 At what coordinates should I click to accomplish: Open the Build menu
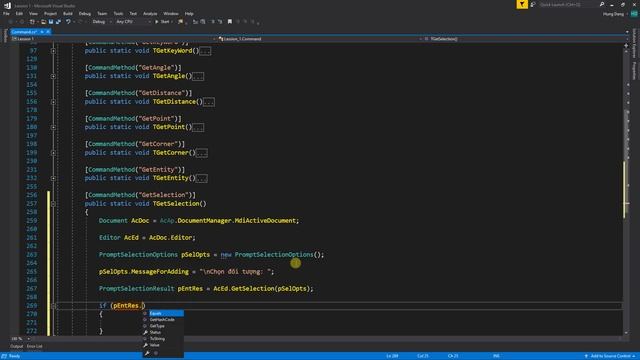(x=68, y=13)
